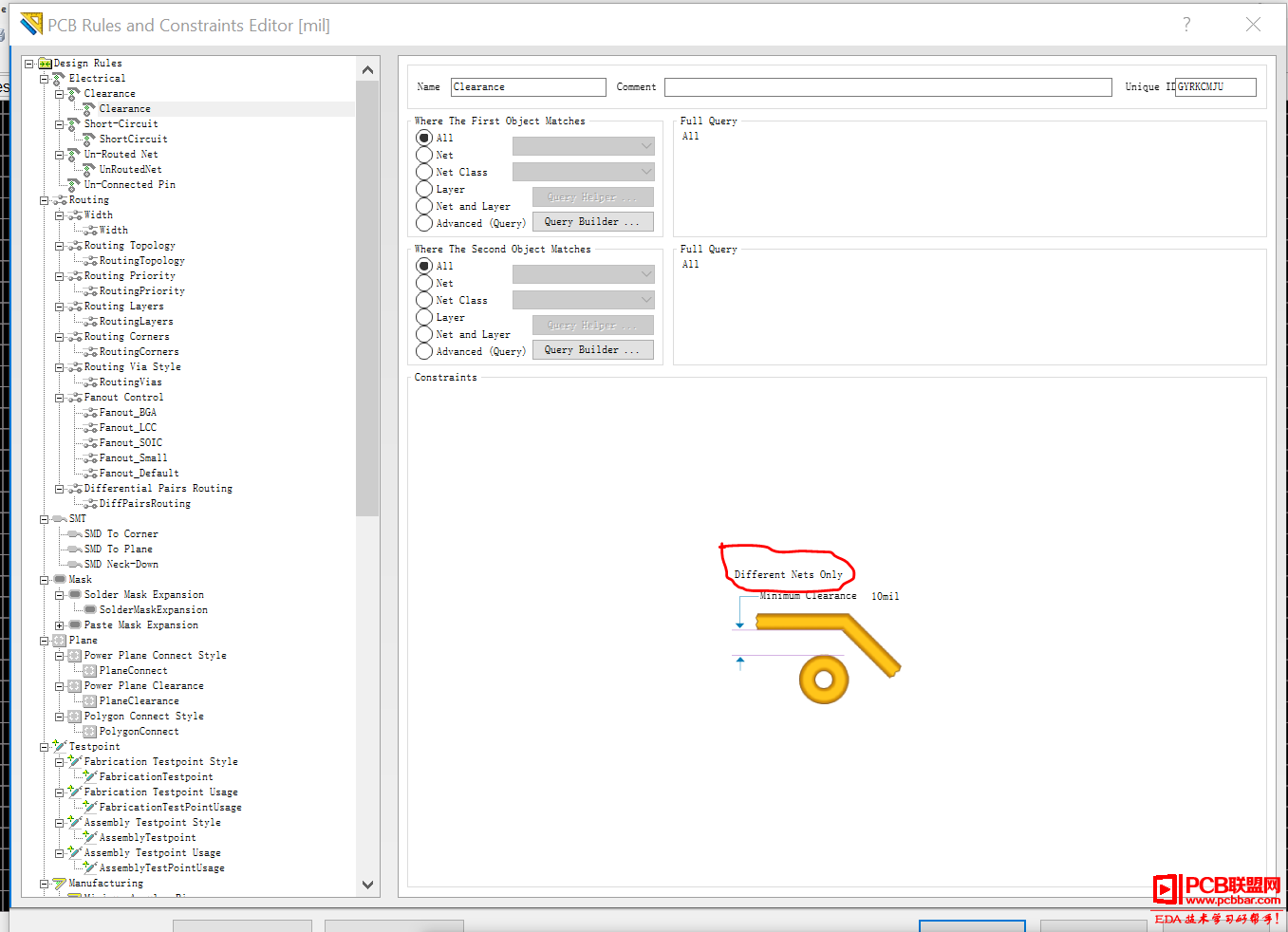
Task: Expand the Paste Mask Expansion node
Action: pos(59,625)
